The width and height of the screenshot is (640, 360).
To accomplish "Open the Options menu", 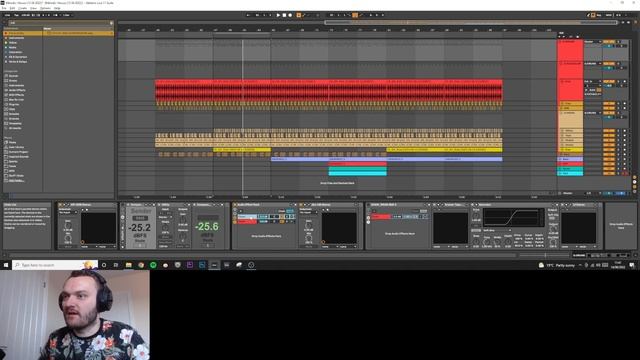I will click(x=45, y=8).
